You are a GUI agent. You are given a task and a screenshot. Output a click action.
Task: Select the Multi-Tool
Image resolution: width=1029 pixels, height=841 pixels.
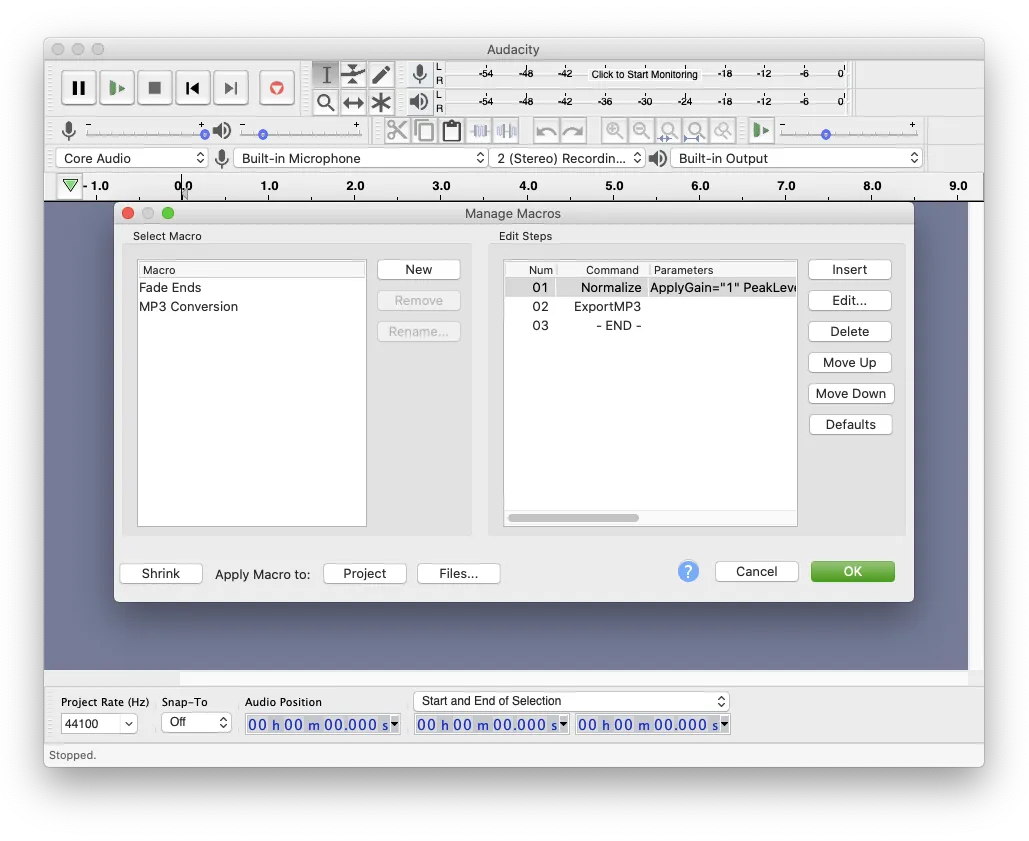pyautogui.click(x=380, y=102)
